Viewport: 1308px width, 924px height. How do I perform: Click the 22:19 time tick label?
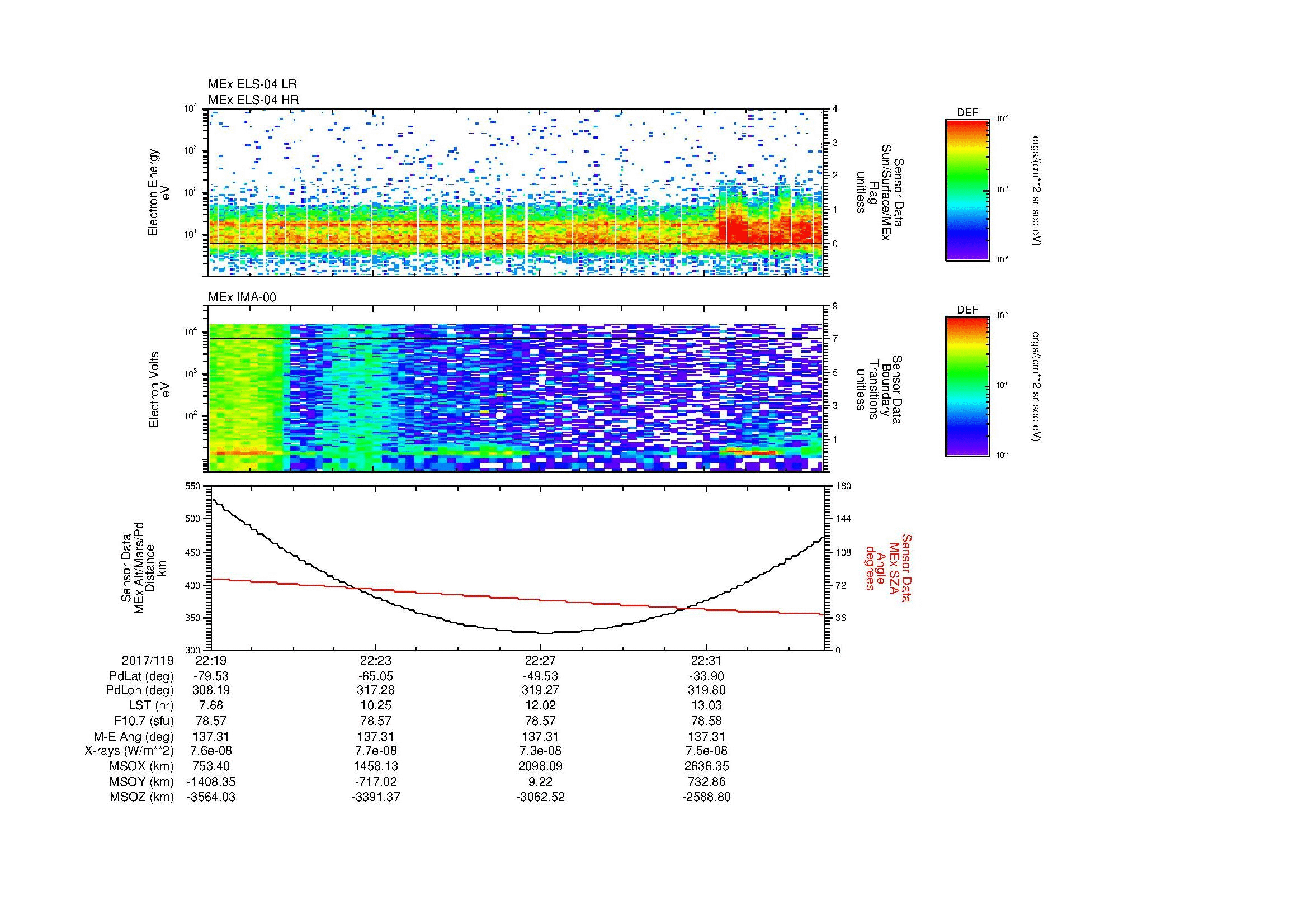(x=211, y=661)
